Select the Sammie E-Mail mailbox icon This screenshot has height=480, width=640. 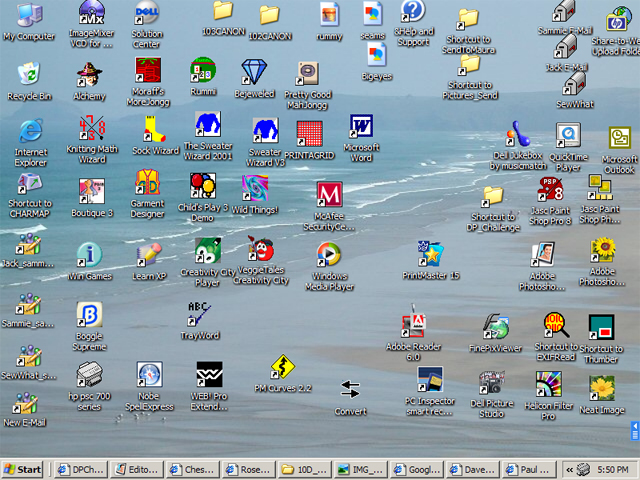pos(565,11)
